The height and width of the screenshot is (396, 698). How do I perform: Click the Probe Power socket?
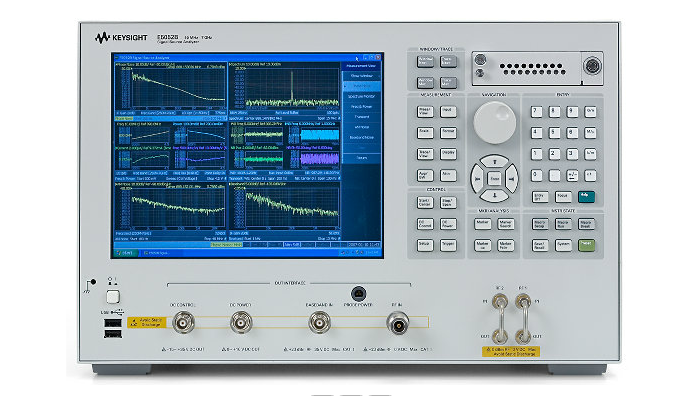pyautogui.click(x=358, y=294)
